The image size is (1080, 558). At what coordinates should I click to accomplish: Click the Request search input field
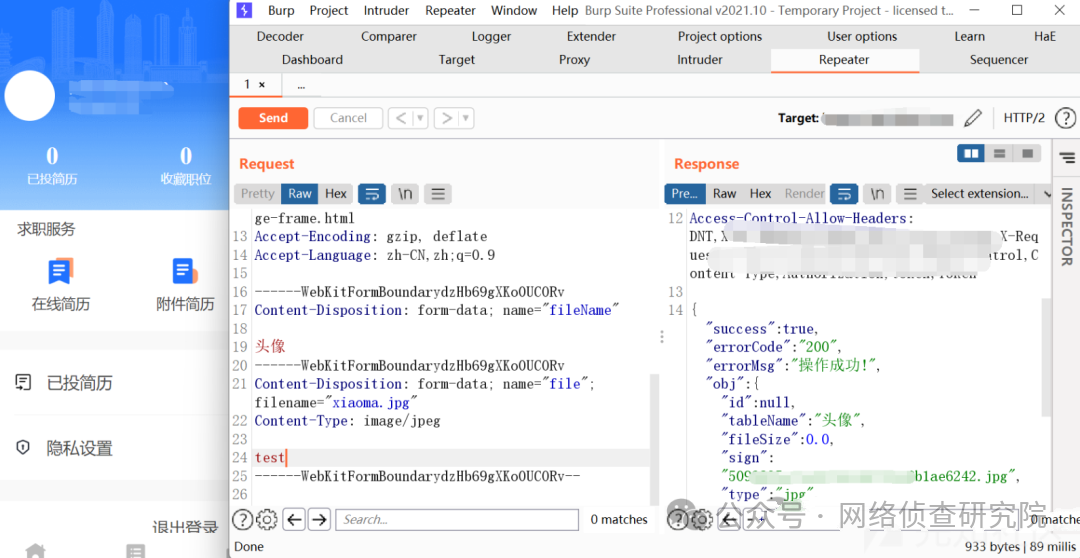pyautogui.click(x=457, y=519)
